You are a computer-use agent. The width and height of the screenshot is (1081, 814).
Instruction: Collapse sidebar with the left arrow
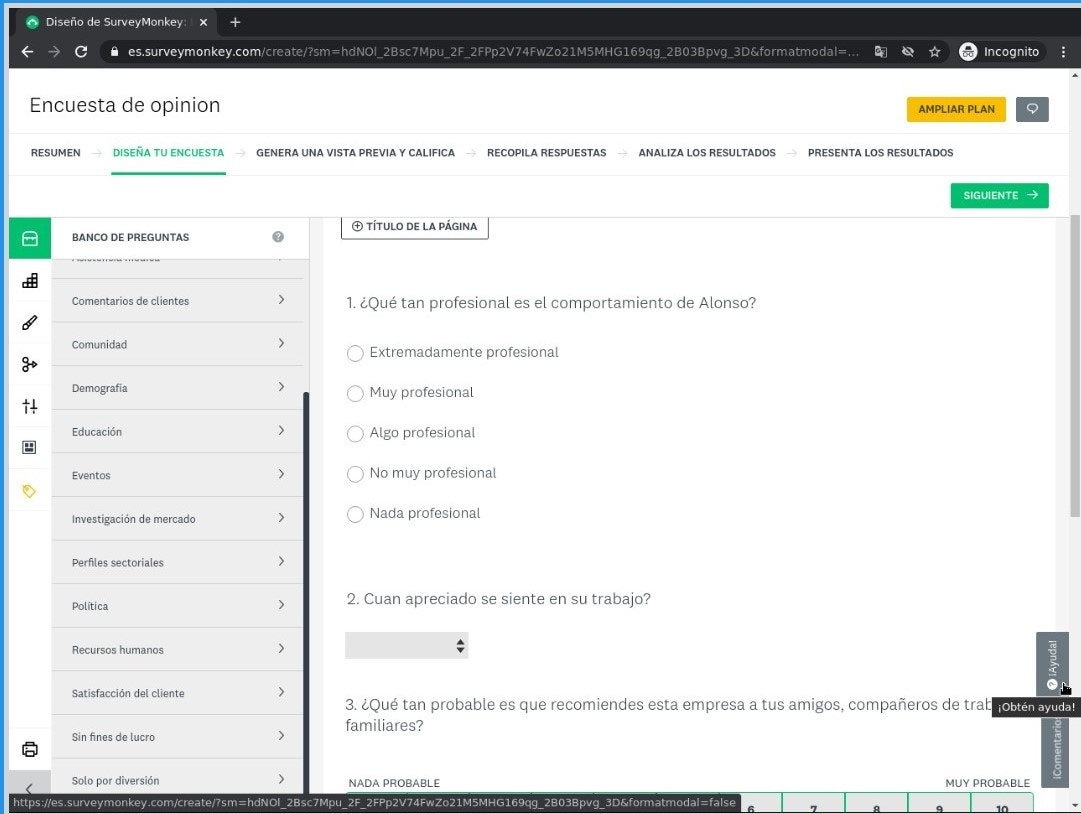[29, 788]
